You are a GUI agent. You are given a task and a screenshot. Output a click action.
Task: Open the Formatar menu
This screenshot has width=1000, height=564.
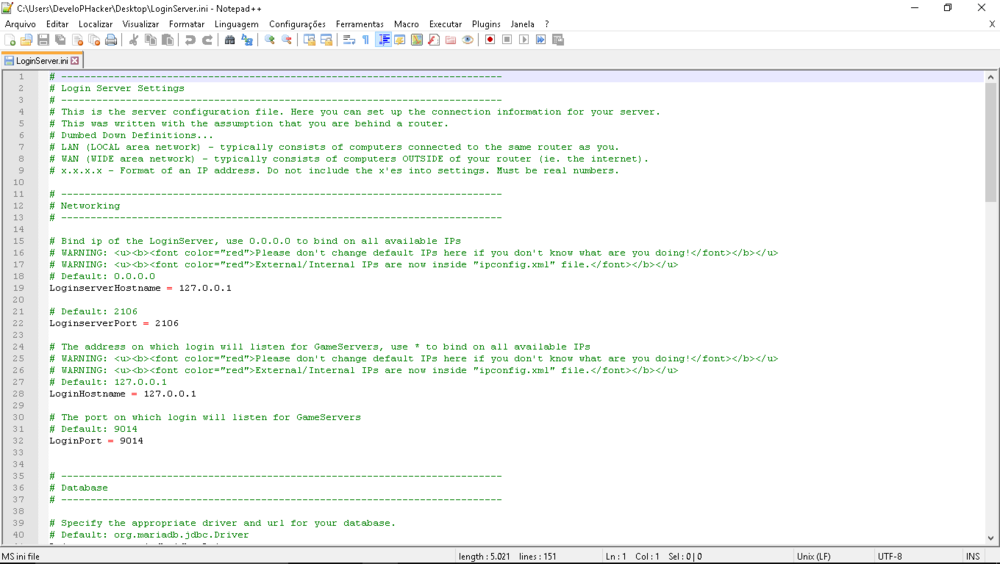187,24
